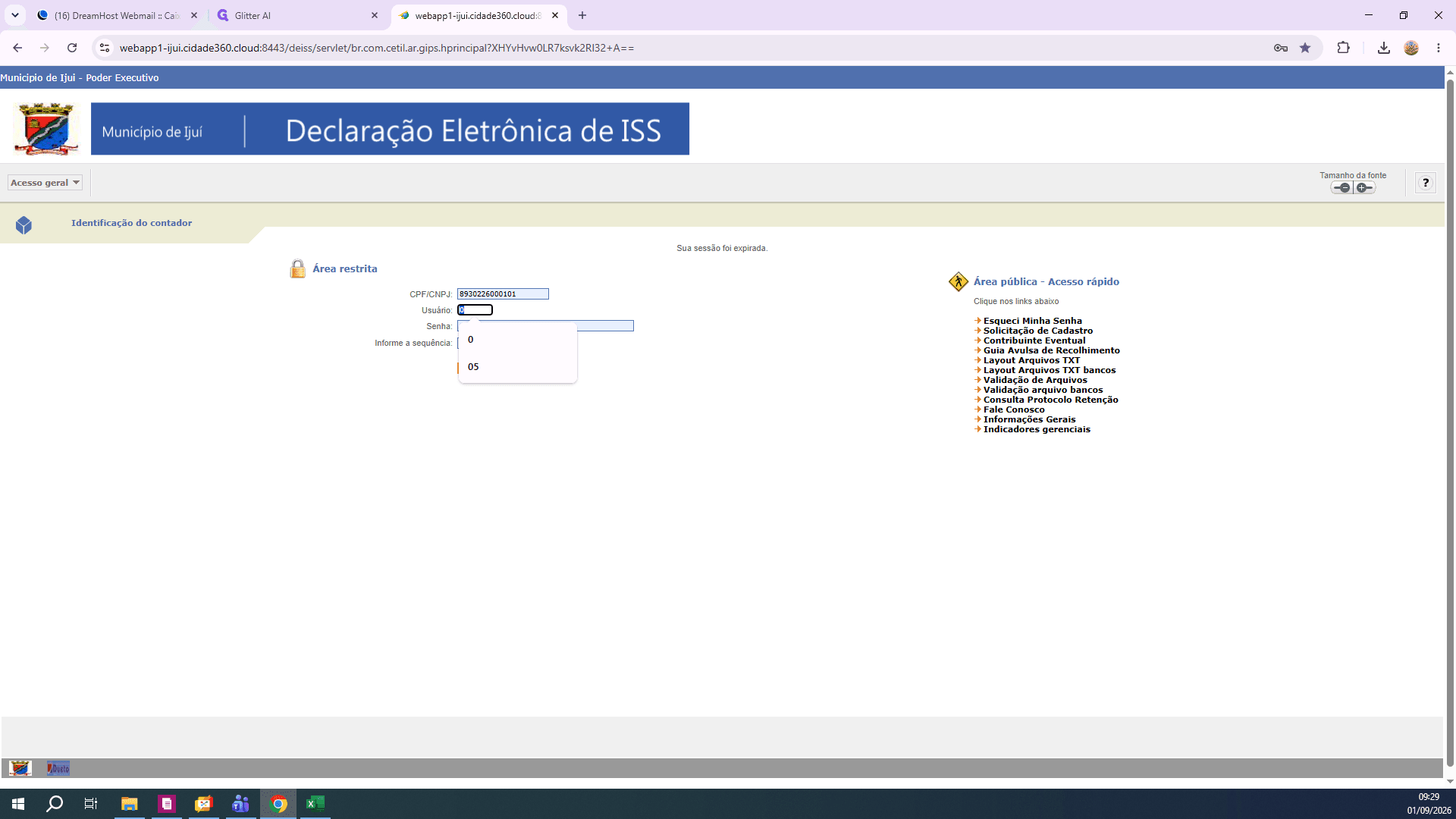Select autocomplete suggestion 05
The image size is (1456, 819).
tap(518, 367)
